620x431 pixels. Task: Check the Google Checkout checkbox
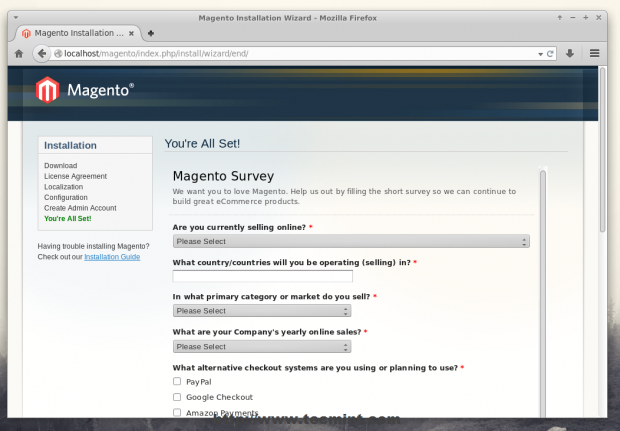[177, 397]
